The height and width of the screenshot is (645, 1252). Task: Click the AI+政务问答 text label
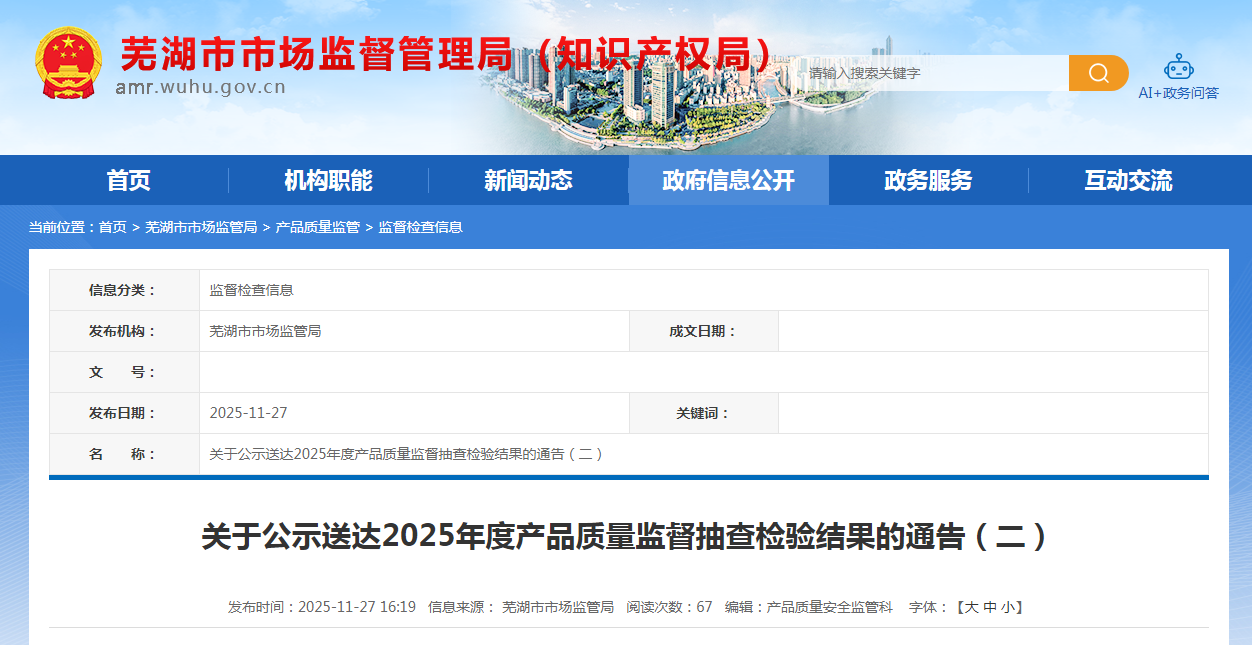click(1178, 93)
